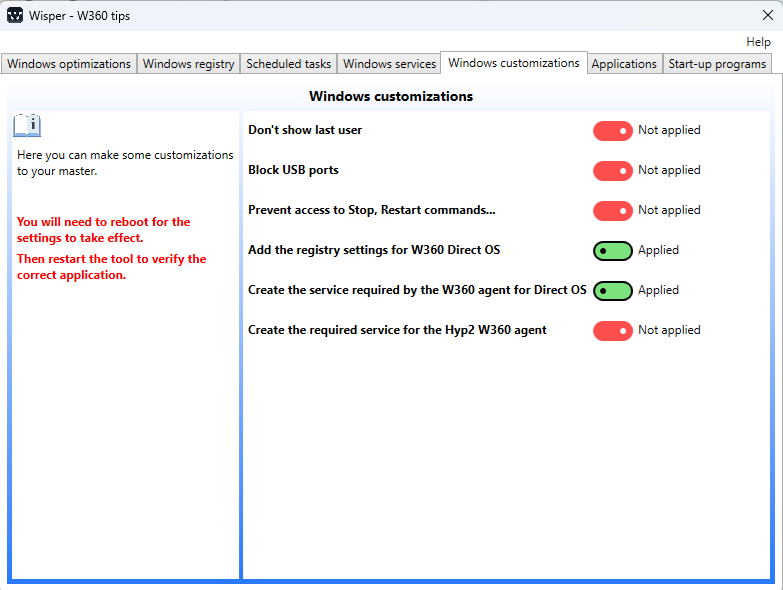Click Not applied status beside Prevent access row
783x590 pixels.
[669, 210]
